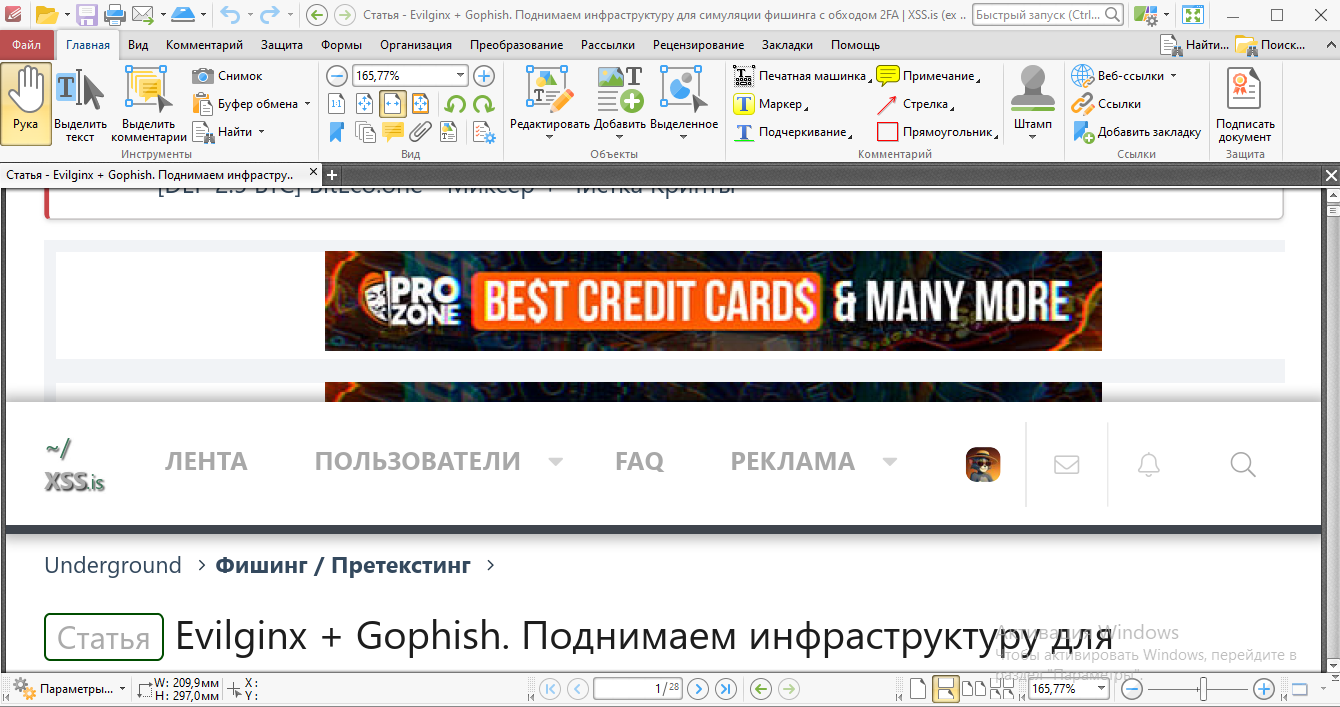Screen dimensions: 1340x707
Task: Expand the Веб-ссылки dropdown
Action: coord(1173,76)
